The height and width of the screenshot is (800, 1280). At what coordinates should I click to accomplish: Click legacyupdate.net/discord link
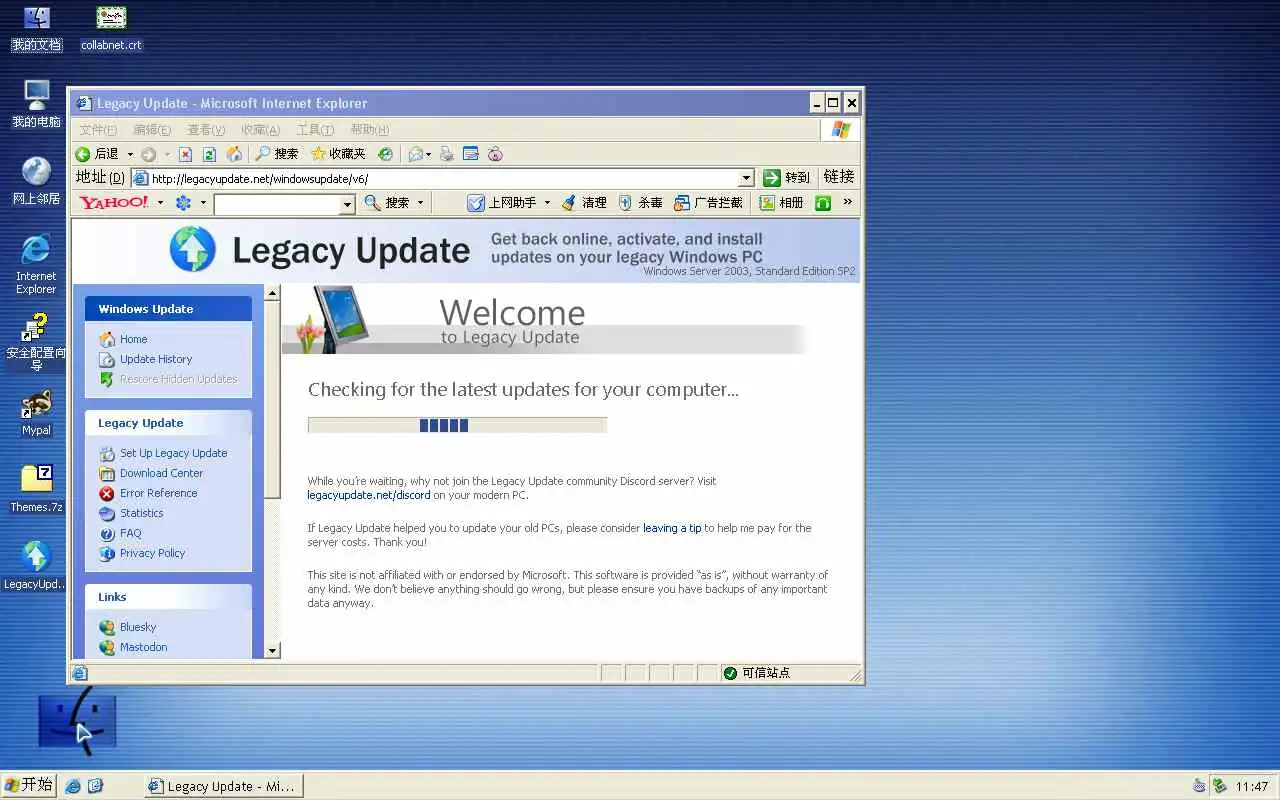tap(369, 495)
